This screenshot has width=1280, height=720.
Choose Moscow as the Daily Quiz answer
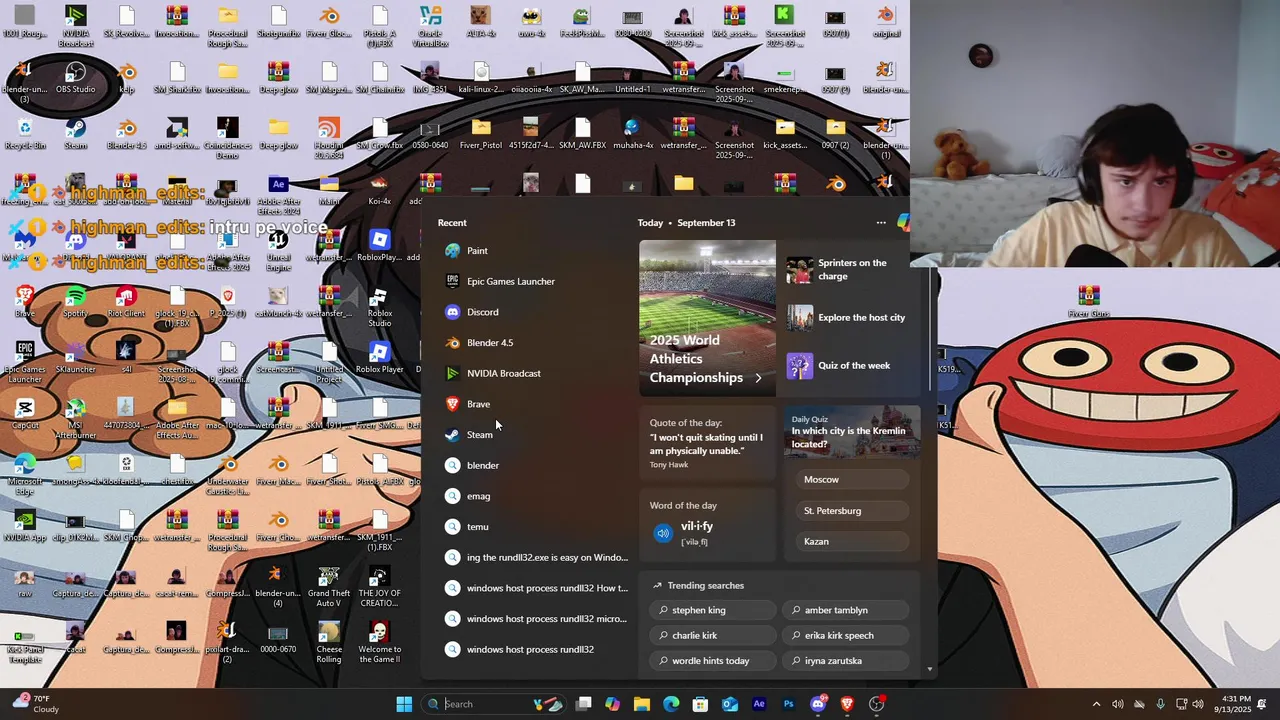click(x=852, y=480)
